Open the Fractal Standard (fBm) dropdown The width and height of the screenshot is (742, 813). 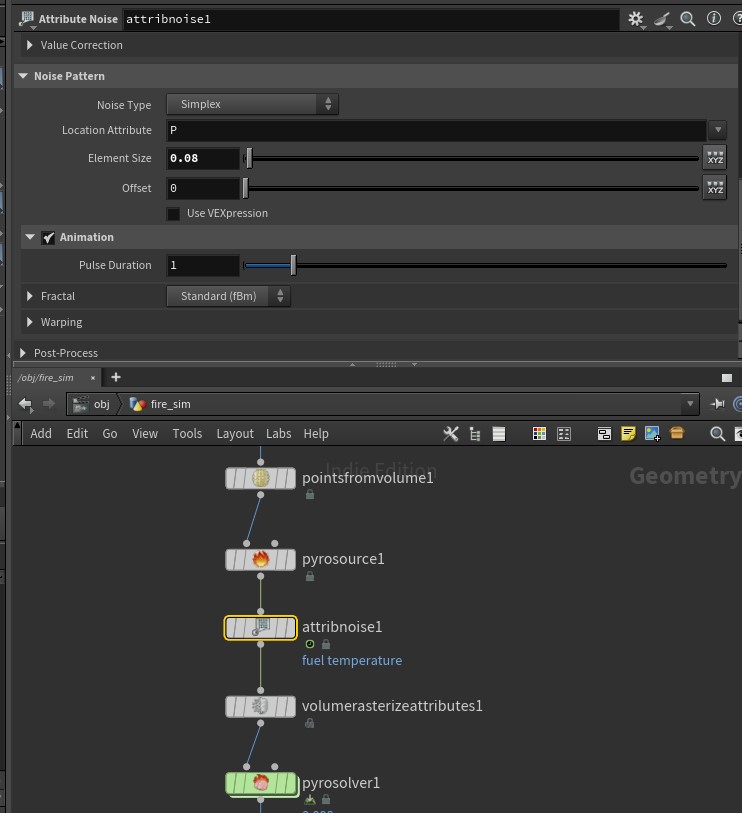coord(228,296)
